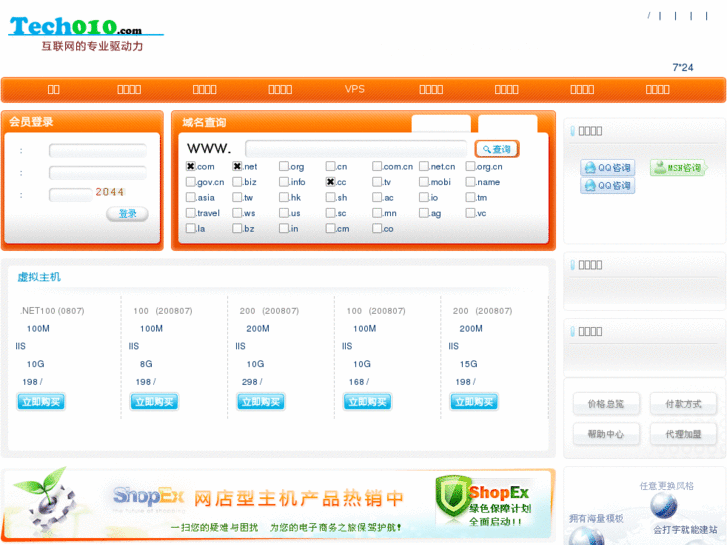Screen dimensions: 727x545
Task: Check the .tw domain checkbox
Action: (x=237, y=197)
